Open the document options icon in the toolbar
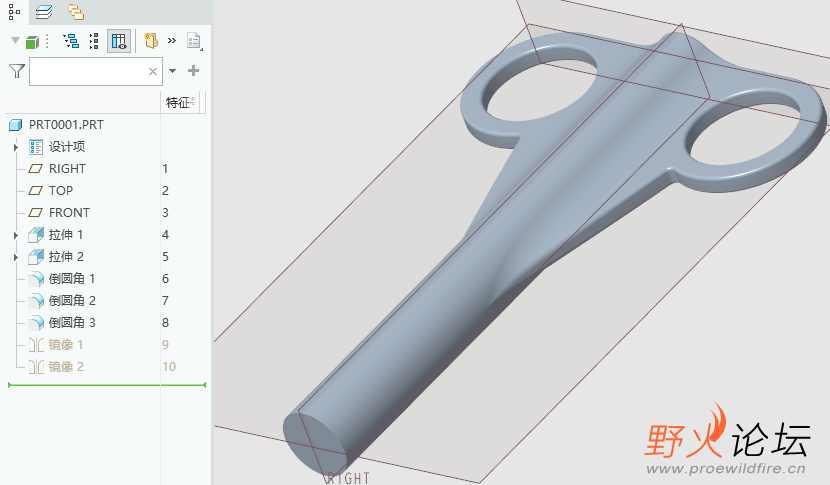 coord(194,41)
